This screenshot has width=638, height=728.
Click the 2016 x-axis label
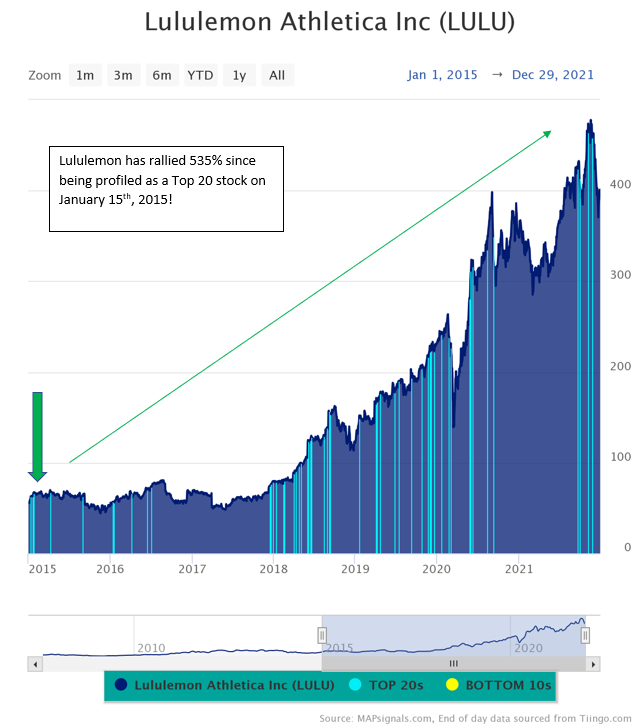[110, 569]
